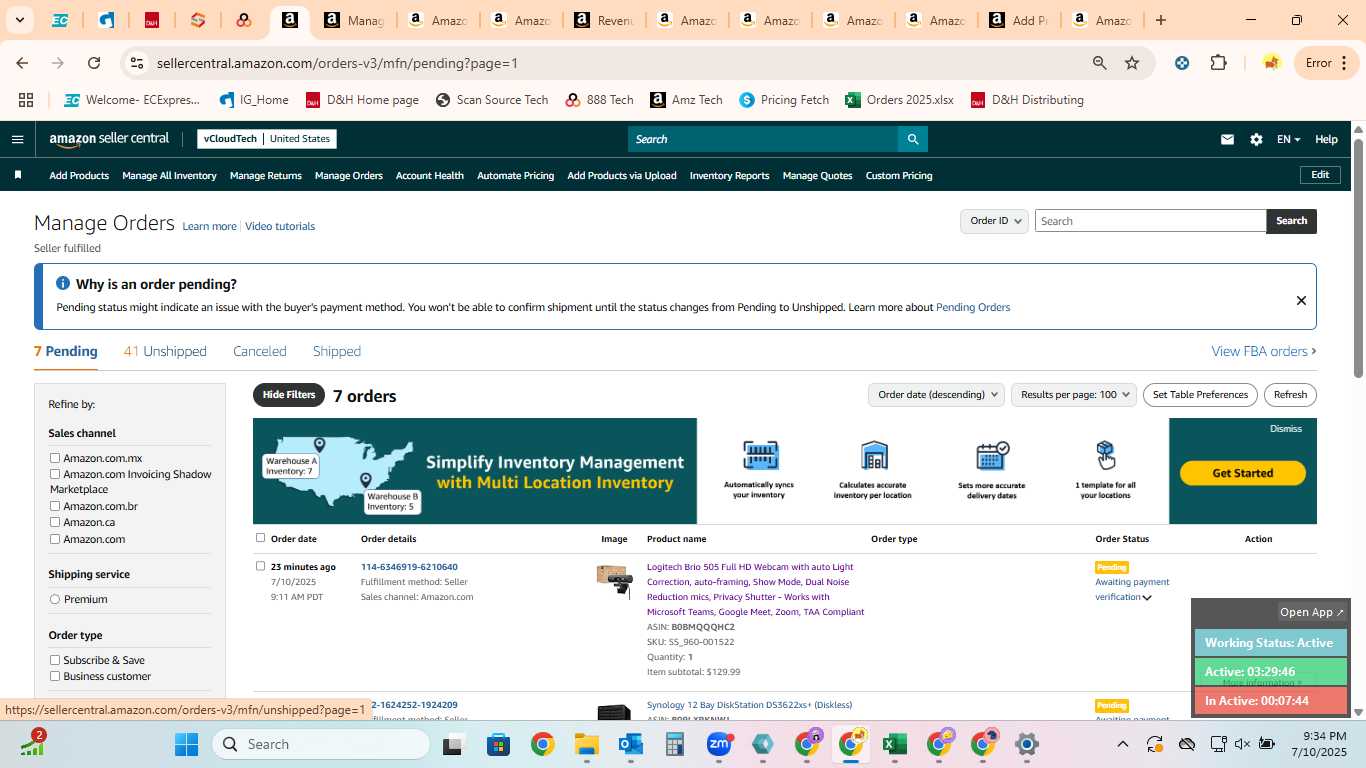This screenshot has width=1366, height=768.
Task: Click the order search input field
Action: (1150, 221)
